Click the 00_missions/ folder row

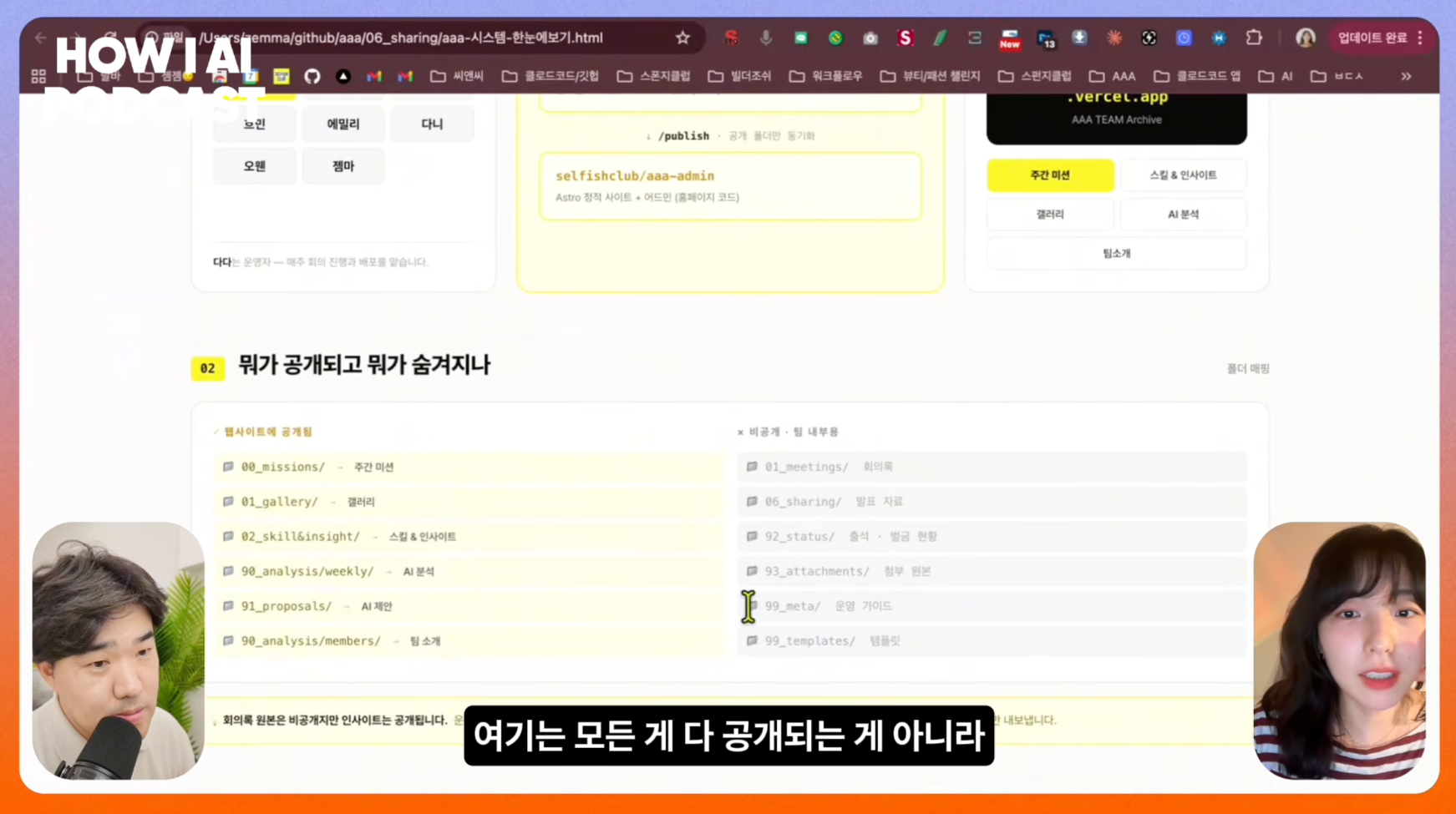pyautogui.click(x=469, y=467)
